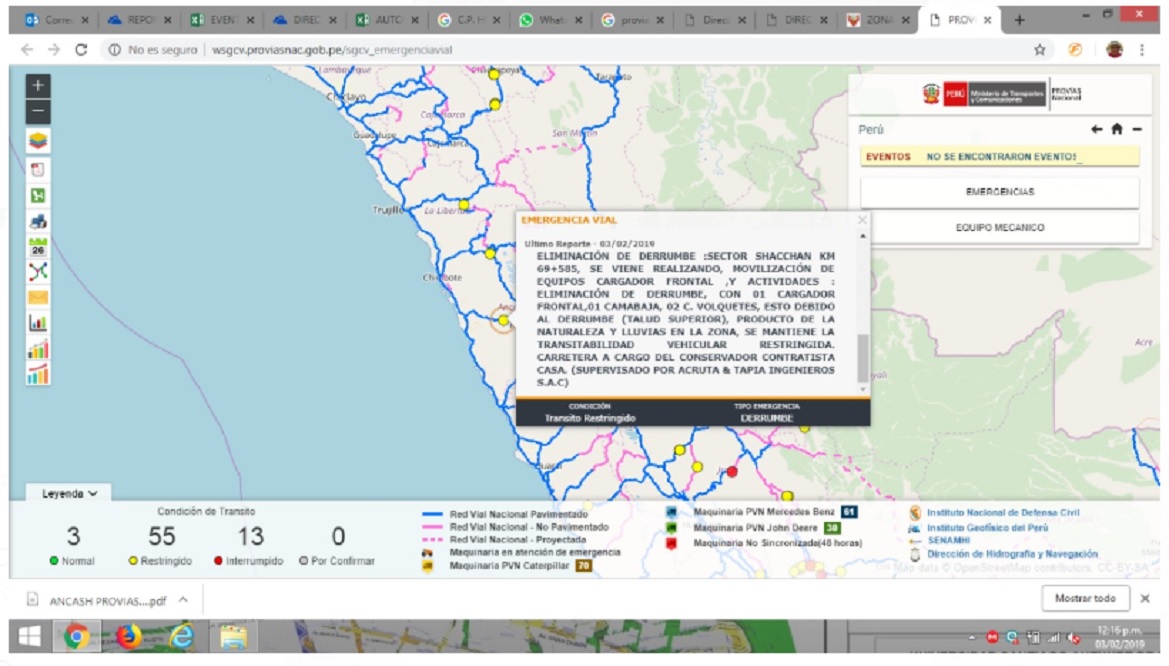The width and height of the screenshot is (1169, 666).
Task: Open the calendar icon in sidebar
Action: [38, 247]
